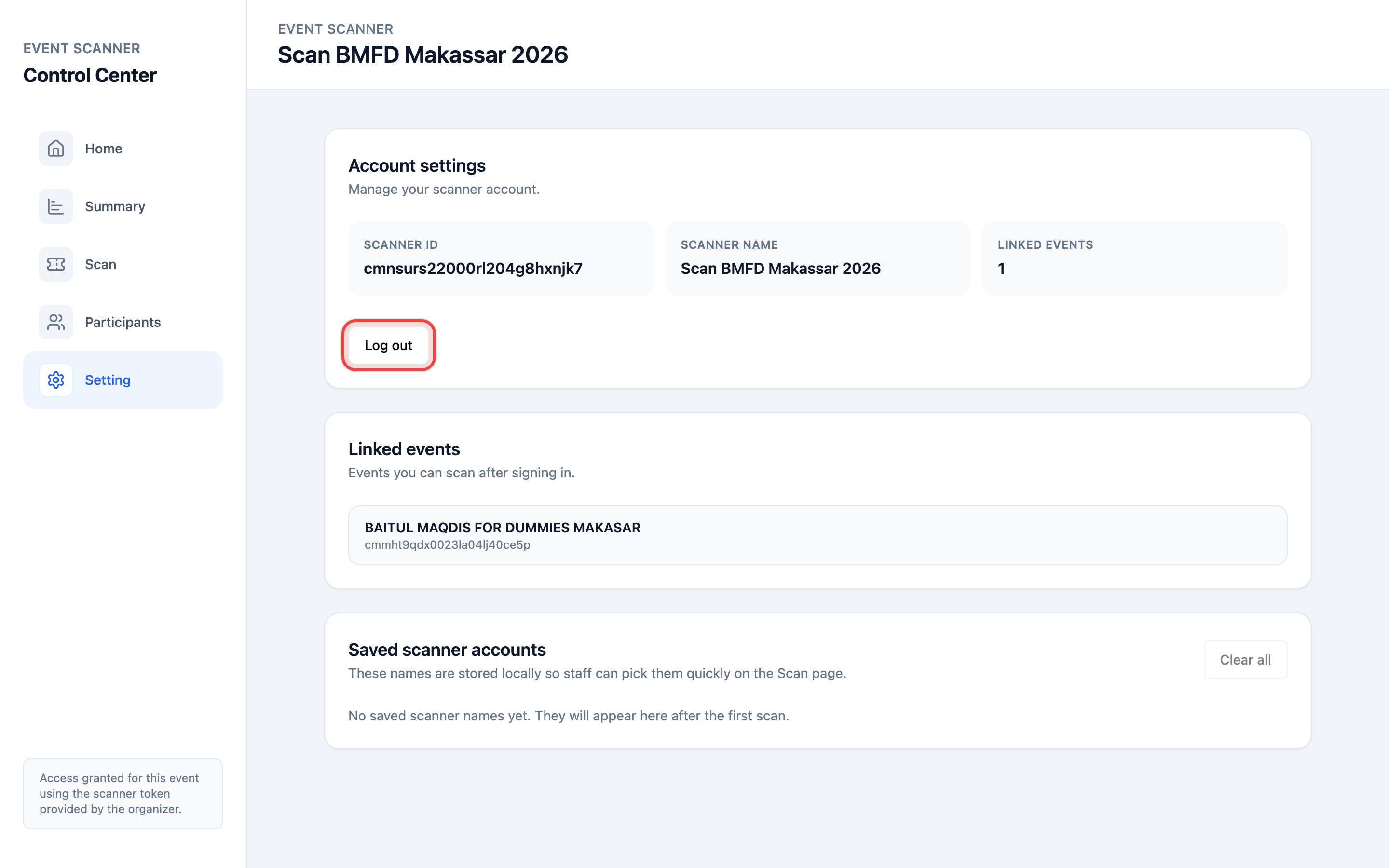Click the 'No saved scanner names yet' message
The height and width of the screenshot is (868, 1389).
coord(569,716)
